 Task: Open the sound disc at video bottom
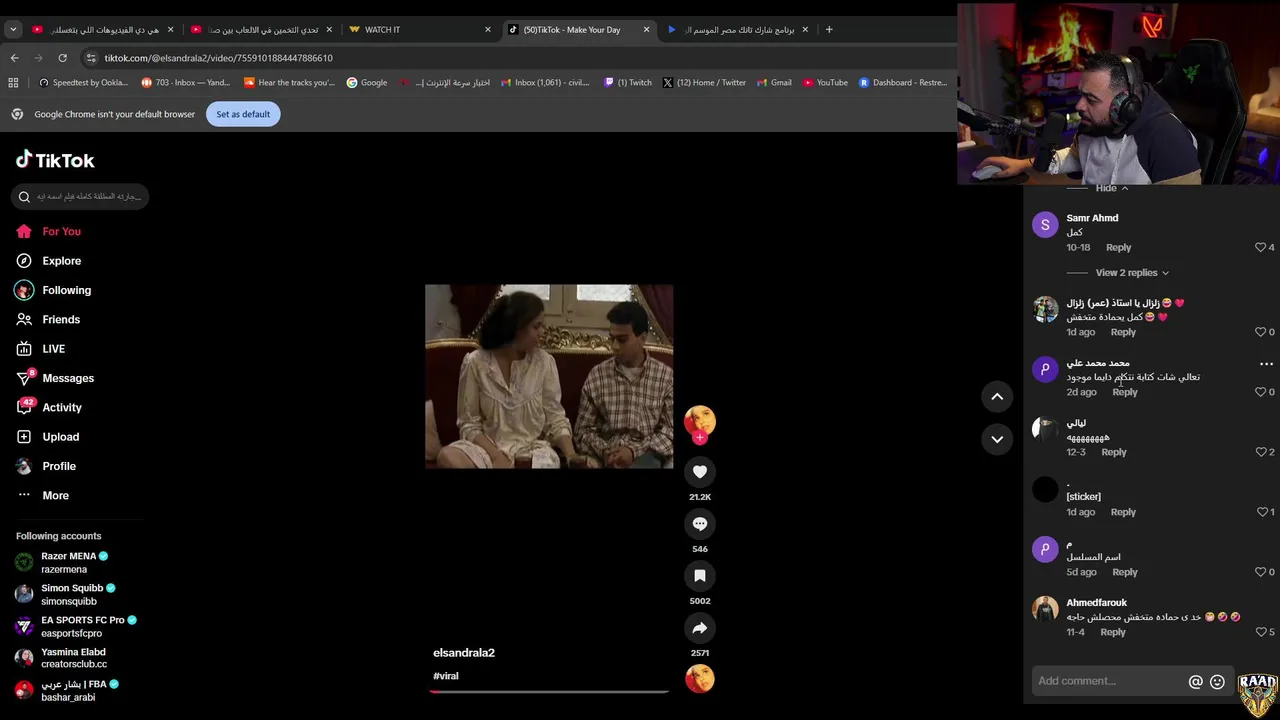(x=700, y=678)
